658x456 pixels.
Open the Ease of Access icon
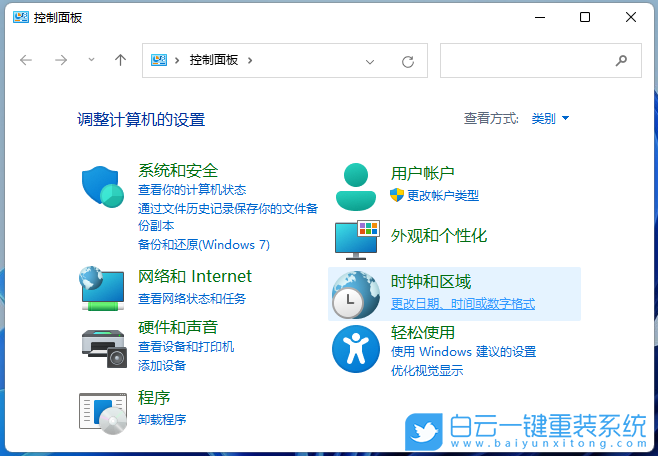pos(356,349)
